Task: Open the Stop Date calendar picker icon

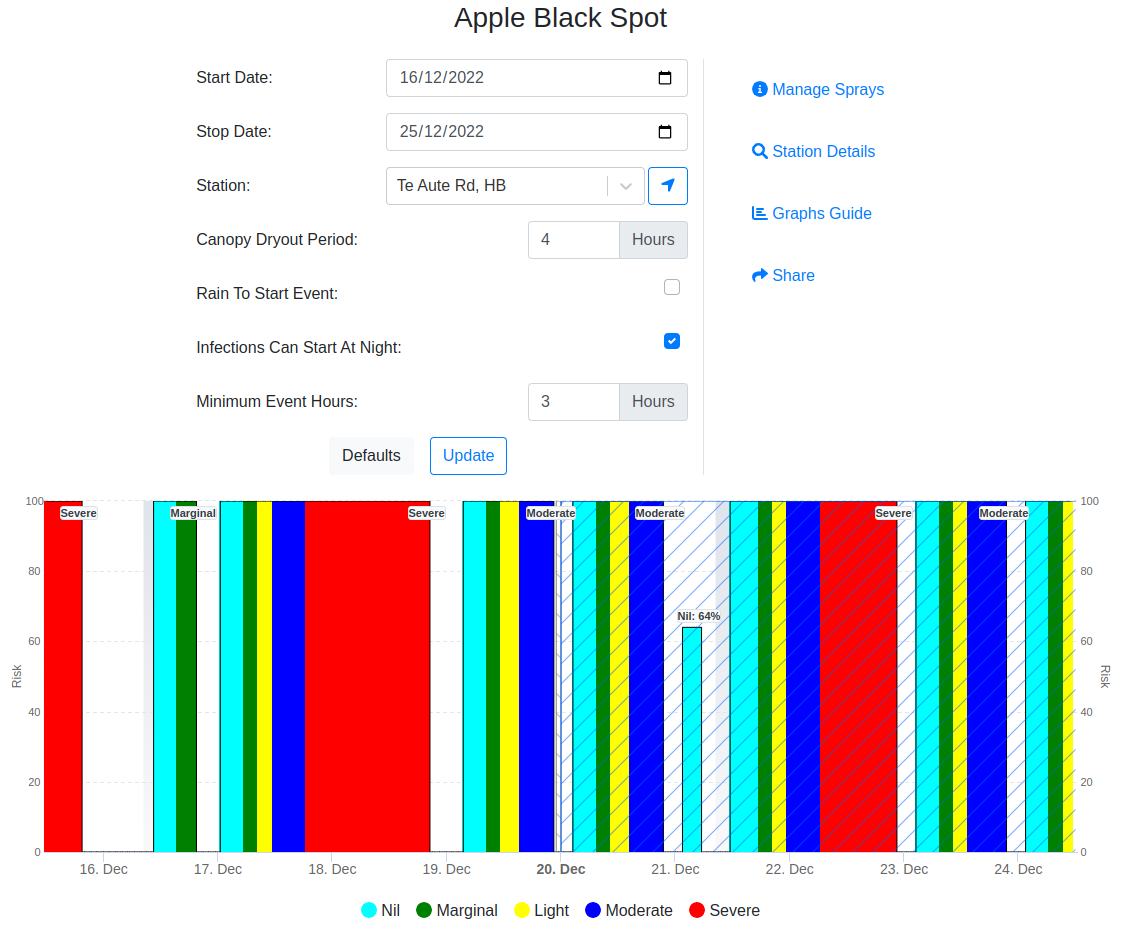Action: pos(665,132)
